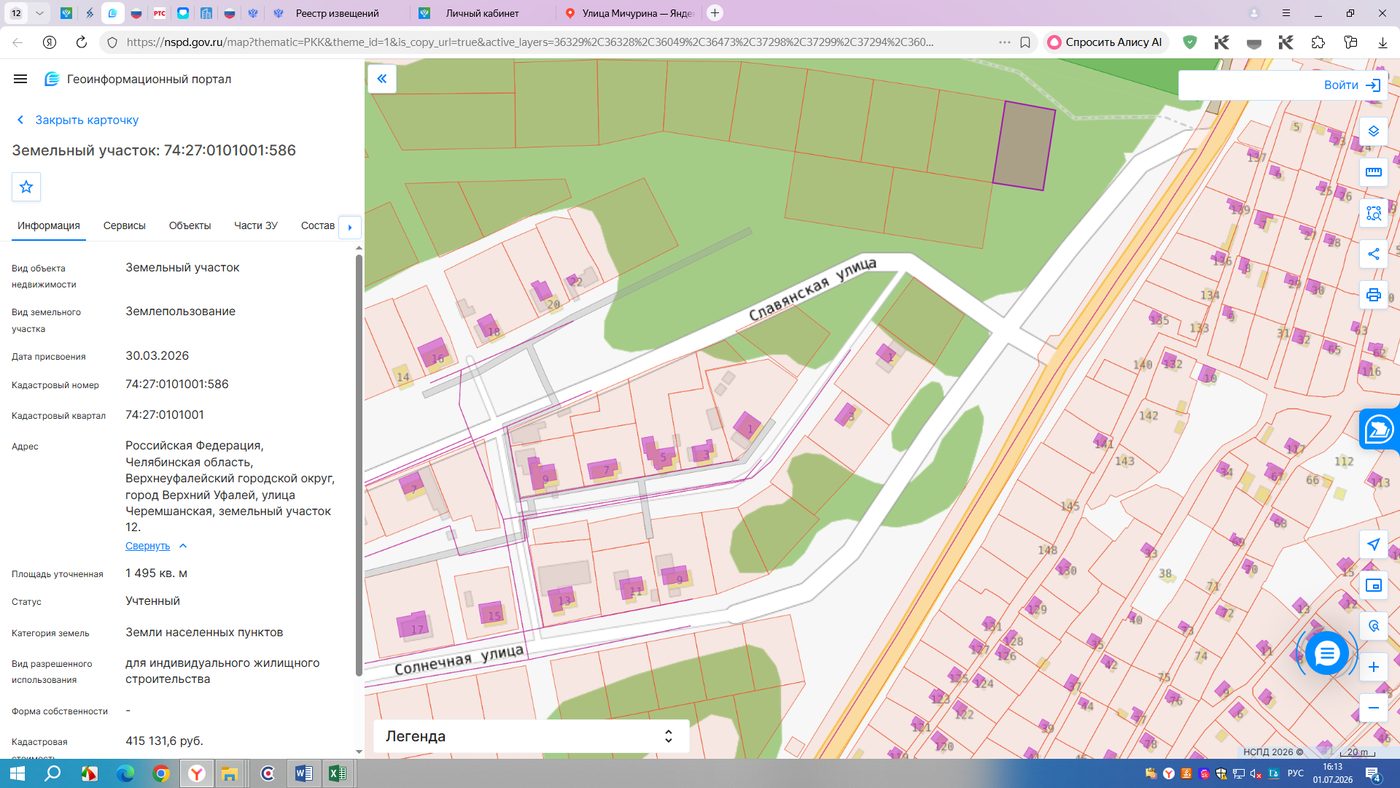Add parcel to favorites star
The image size is (1400, 788).
pyautogui.click(x=26, y=187)
